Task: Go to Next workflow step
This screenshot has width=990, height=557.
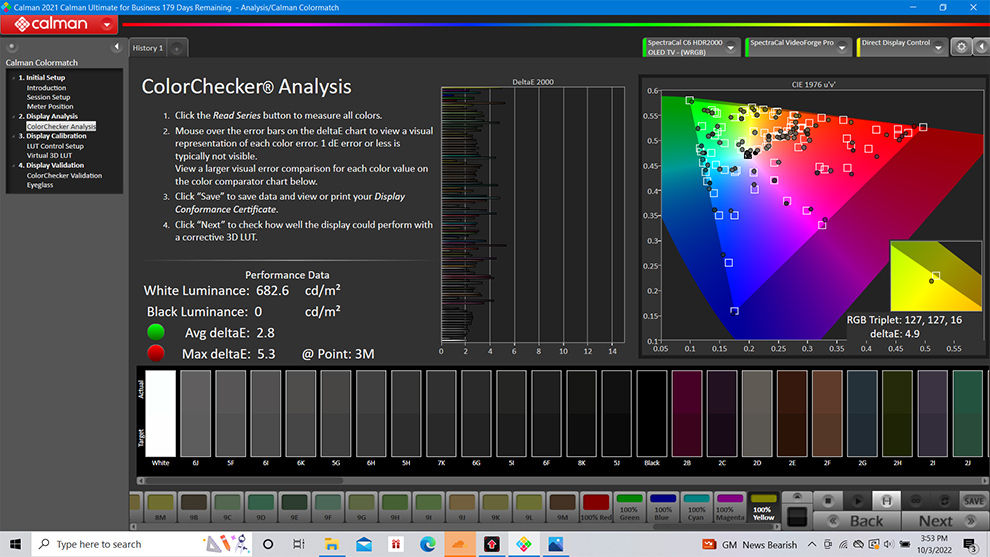Action: coord(945,521)
